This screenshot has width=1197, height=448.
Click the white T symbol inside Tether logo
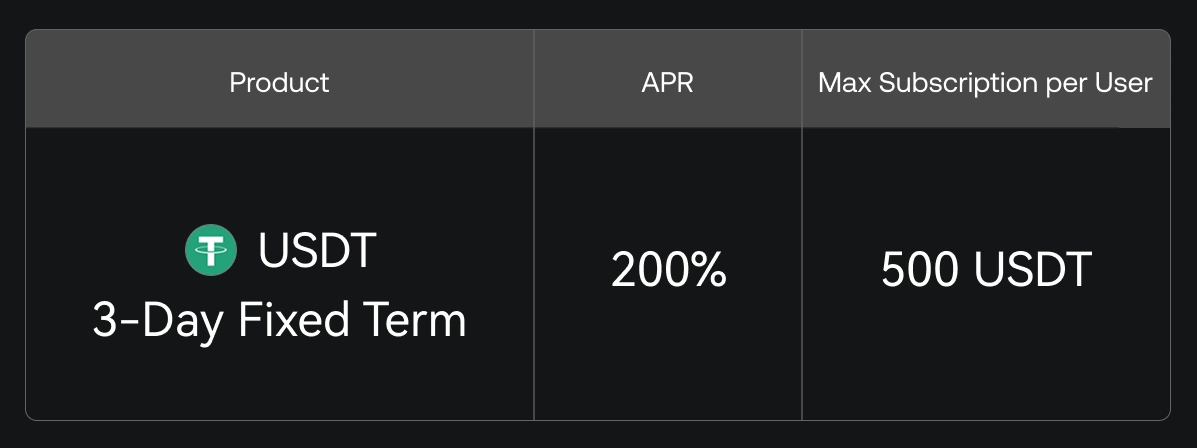211,251
